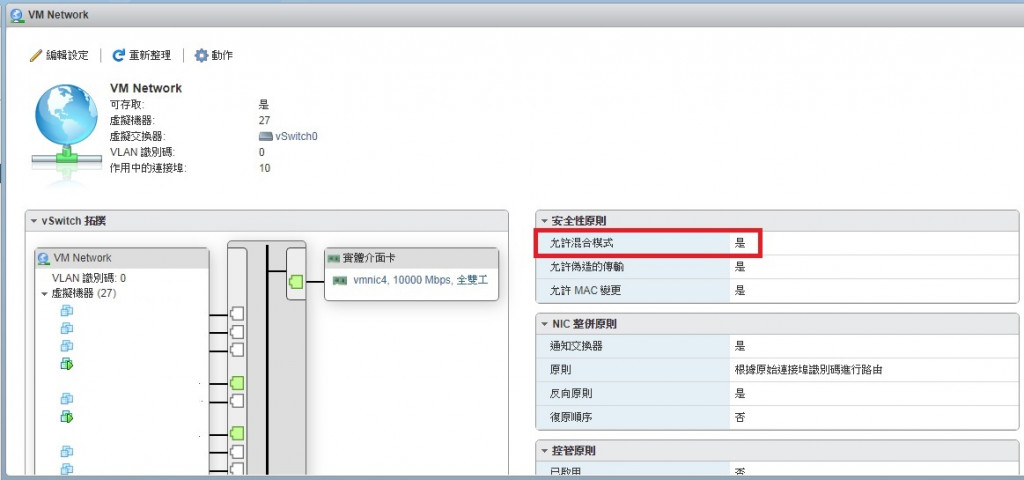Click the VM Network title in topology box
This screenshot has width=1024, height=480.
(82, 258)
